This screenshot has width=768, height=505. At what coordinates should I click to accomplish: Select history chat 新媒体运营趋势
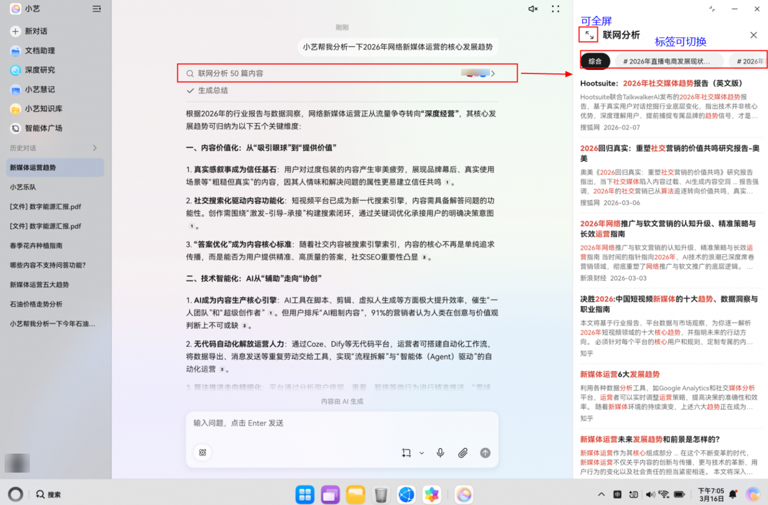point(55,168)
